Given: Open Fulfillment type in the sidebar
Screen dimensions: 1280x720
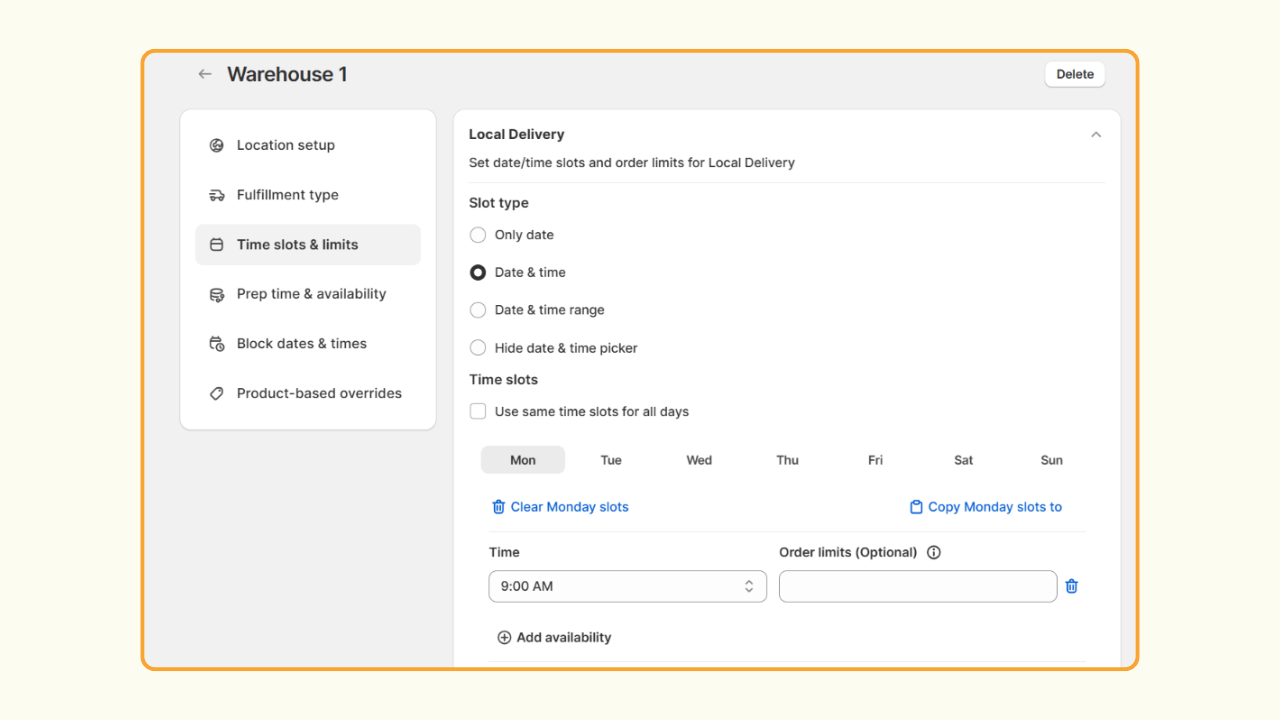Looking at the screenshot, I should coord(308,195).
